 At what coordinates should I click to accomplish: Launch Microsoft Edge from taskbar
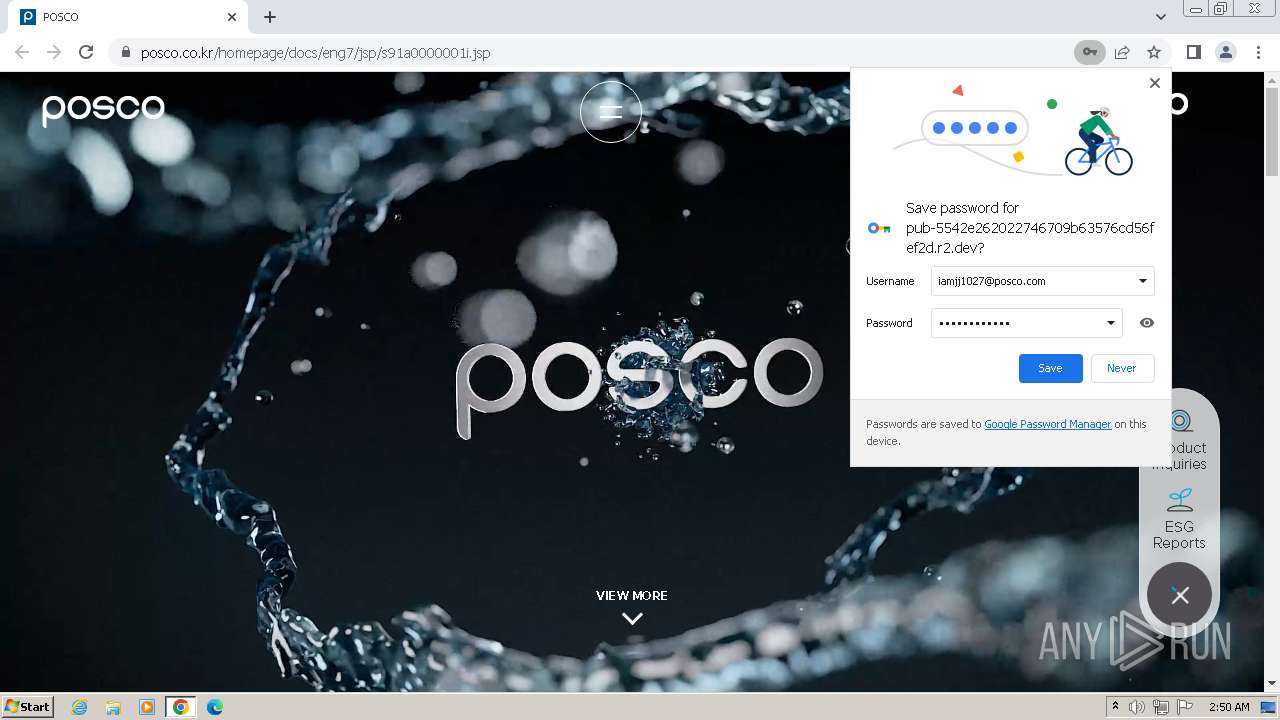(215, 707)
